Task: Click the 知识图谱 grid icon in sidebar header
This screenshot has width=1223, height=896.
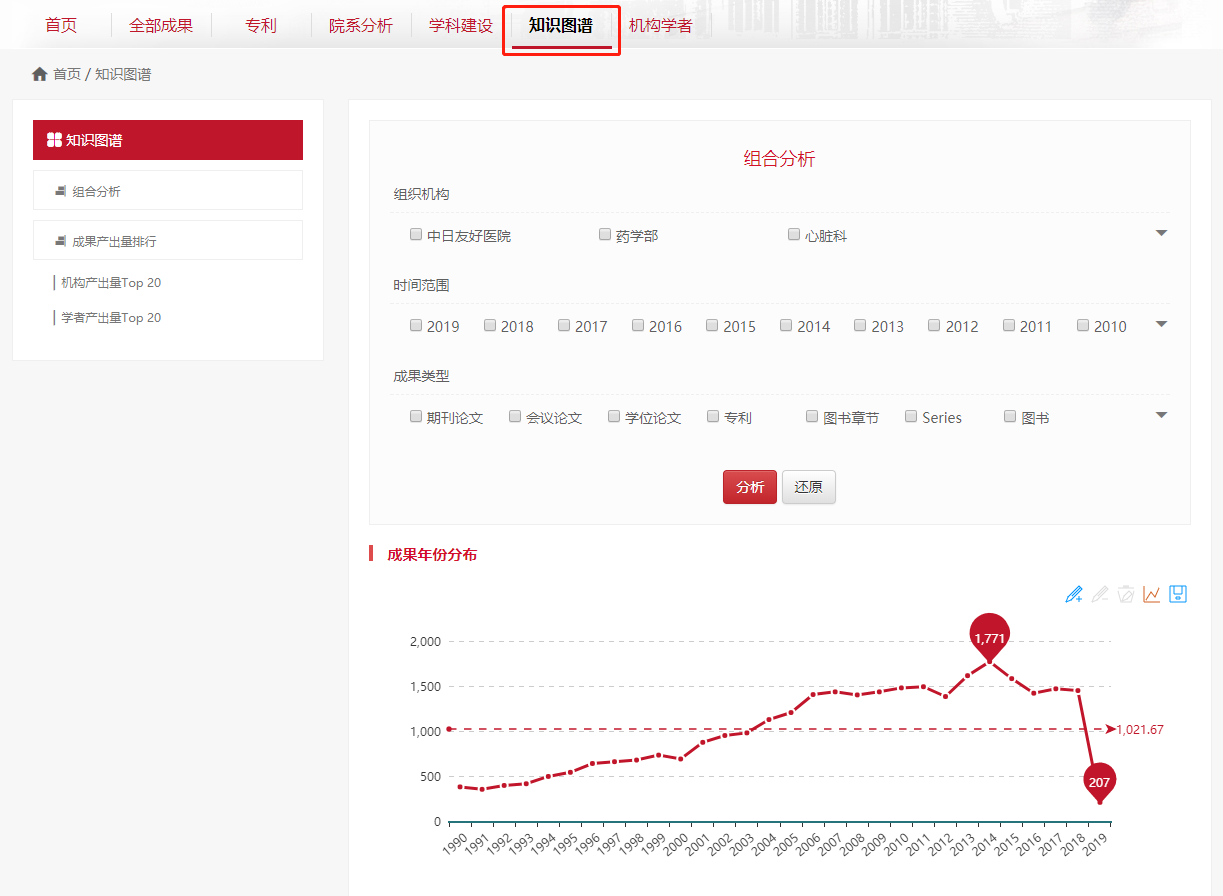Action: click(x=54, y=140)
